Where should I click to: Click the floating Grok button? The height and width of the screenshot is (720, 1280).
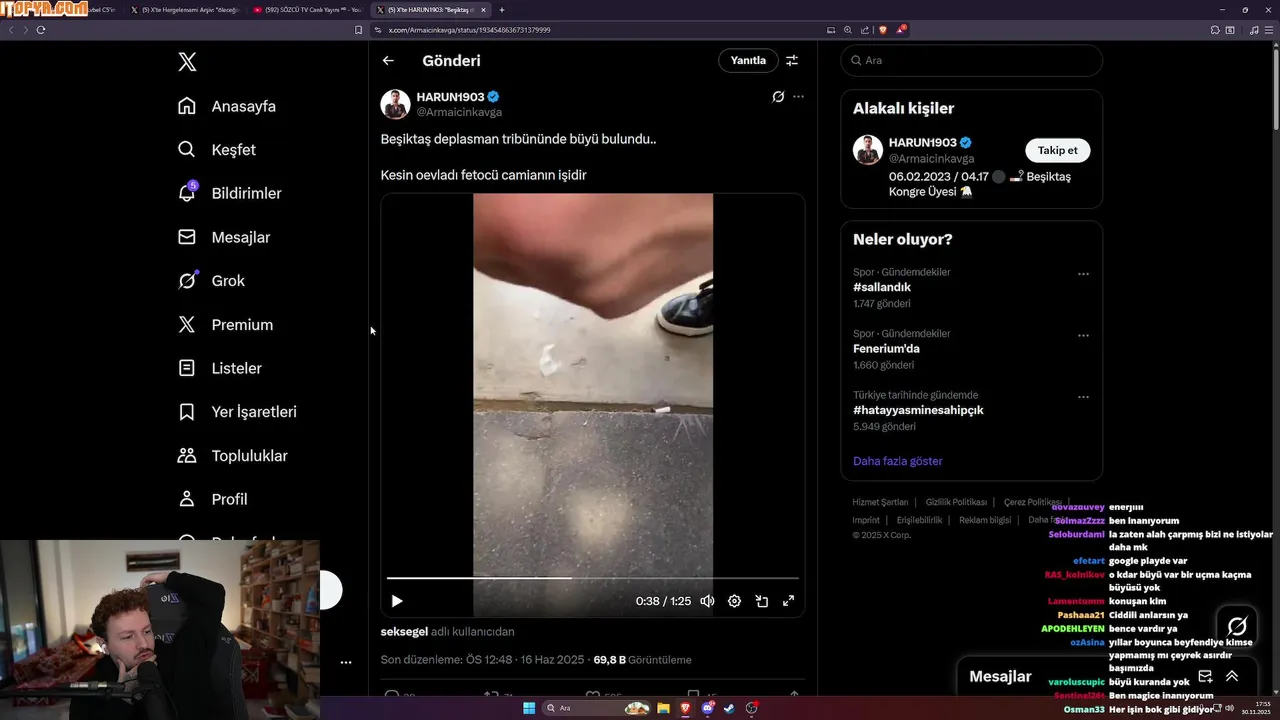[1237, 626]
